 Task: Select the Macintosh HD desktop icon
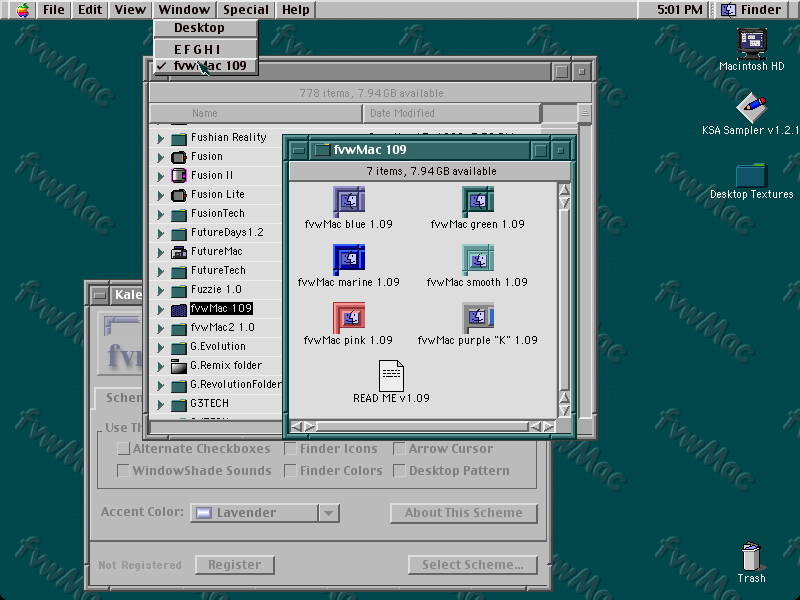[x=752, y=44]
